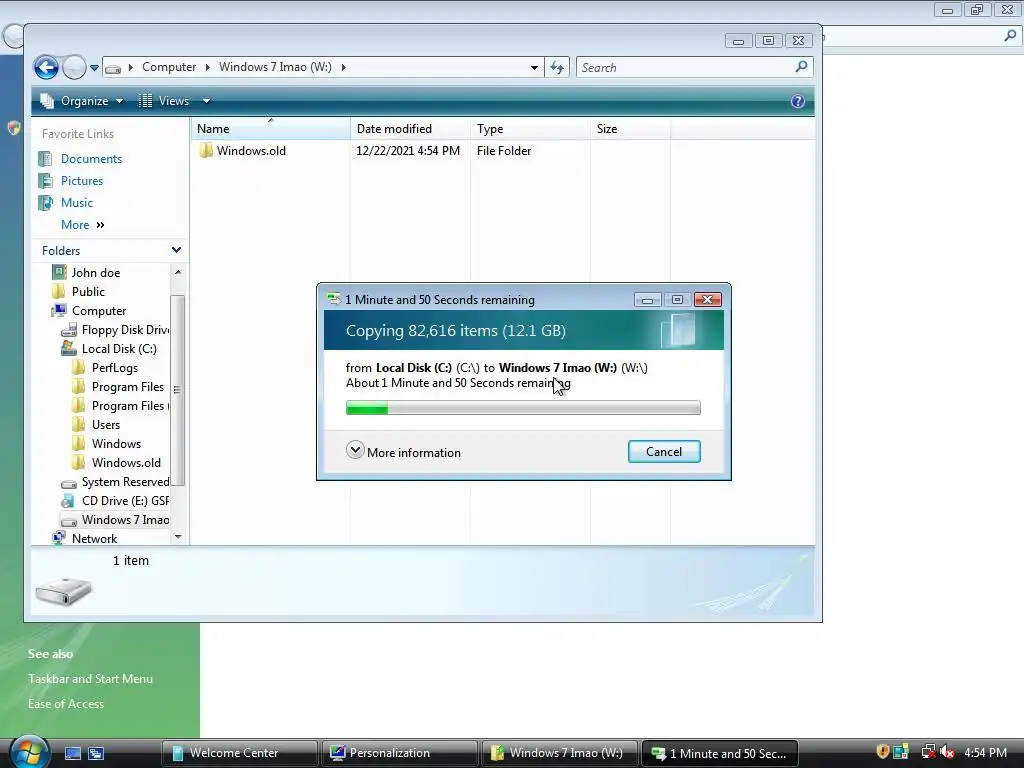This screenshot has width=1024, height=768.
Task: Sort by the Size column header
Action: tap(630, 129)
